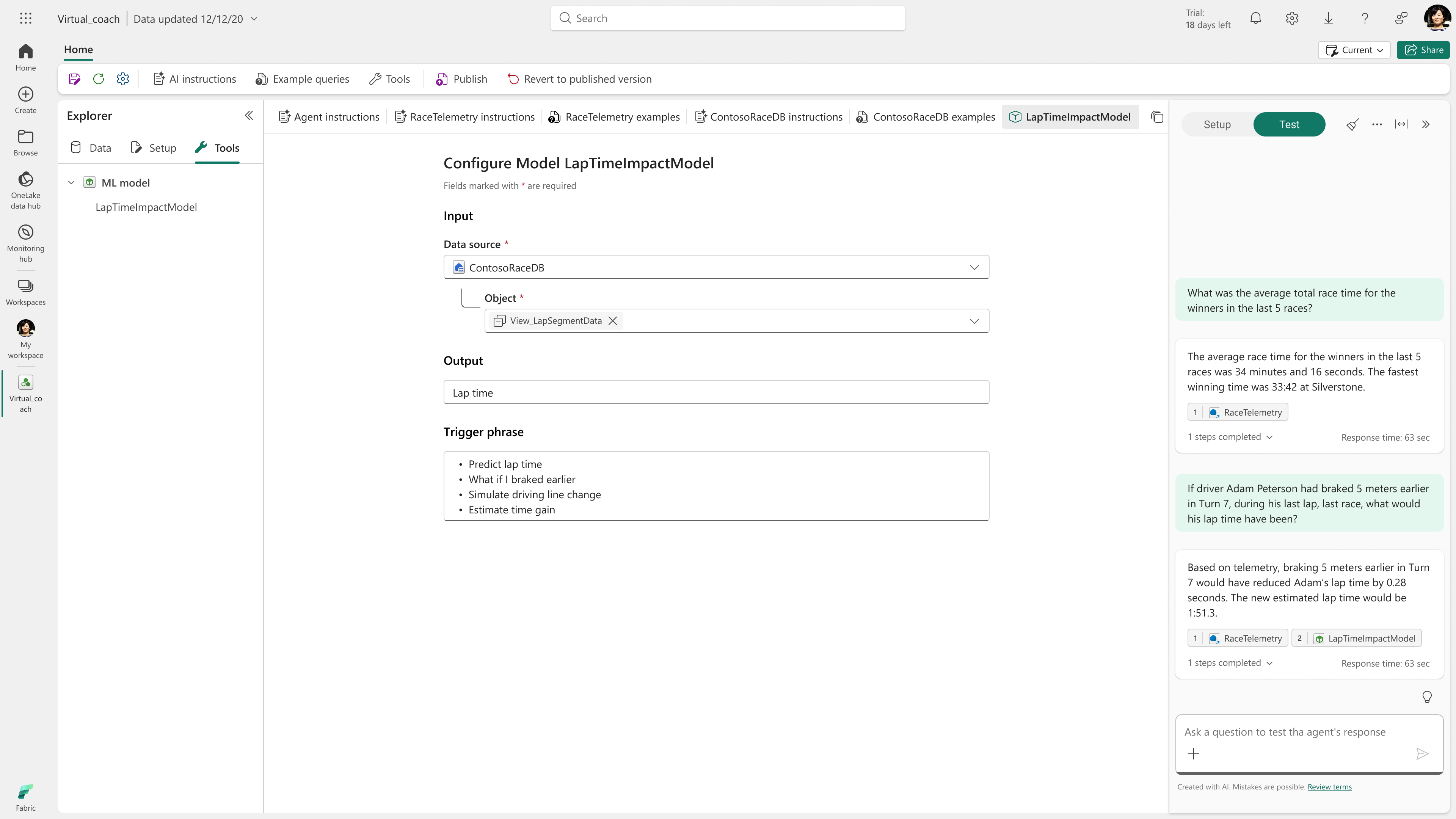1456x819 pixels.
Task: Open the Review terms link
Action: pyautogui.click(x=1329, y=787)
